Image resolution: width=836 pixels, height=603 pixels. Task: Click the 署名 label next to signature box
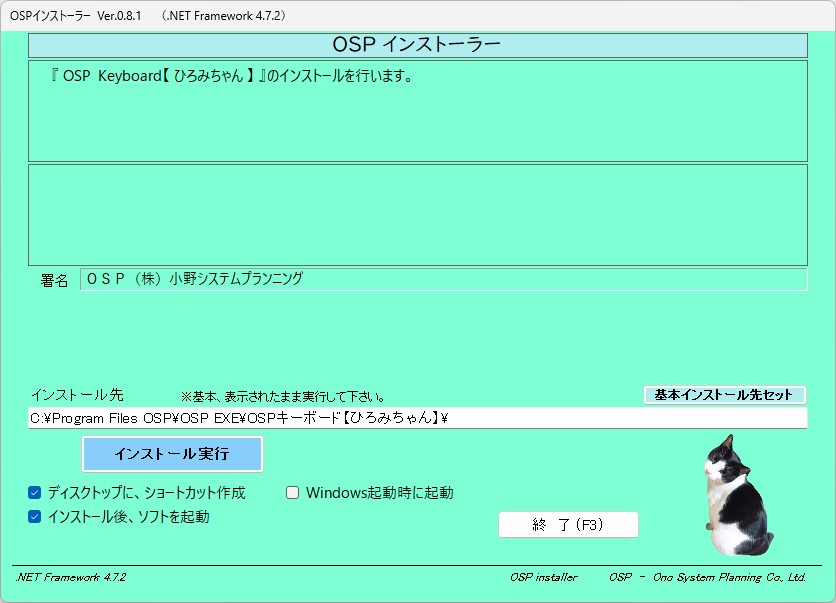point(52,280)
